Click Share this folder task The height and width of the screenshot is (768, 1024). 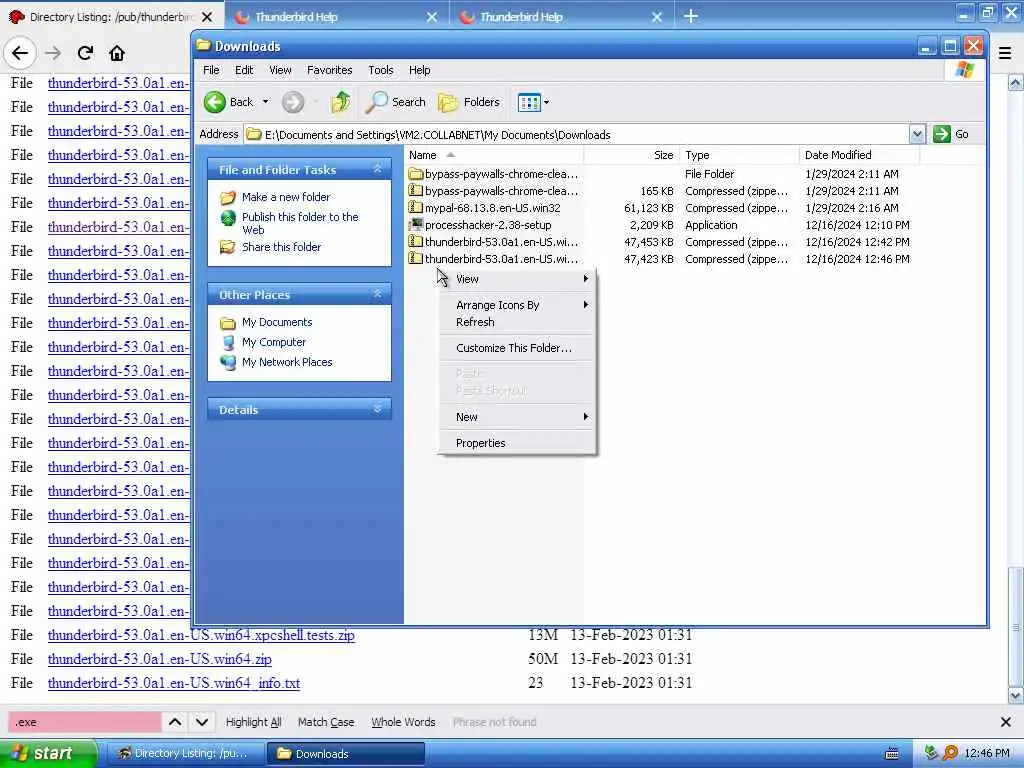pyautogui.click(x=281, y=247)
